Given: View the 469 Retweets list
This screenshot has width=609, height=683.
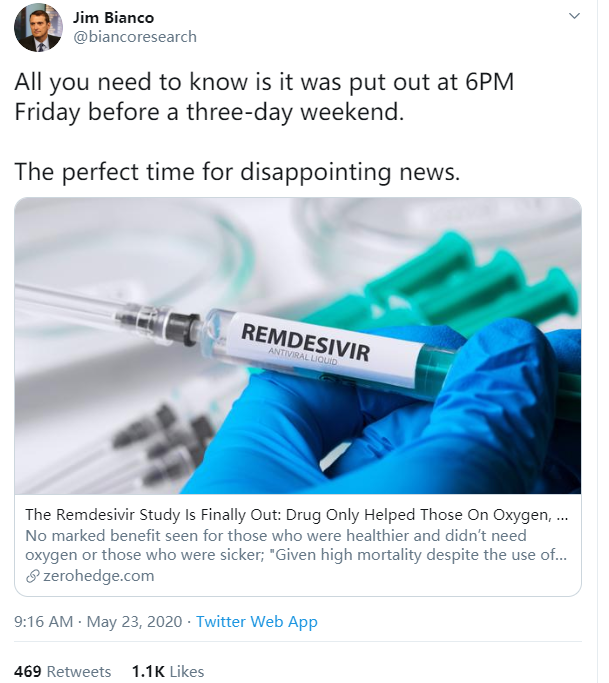Looking at the screenshot, I should 62,671.
